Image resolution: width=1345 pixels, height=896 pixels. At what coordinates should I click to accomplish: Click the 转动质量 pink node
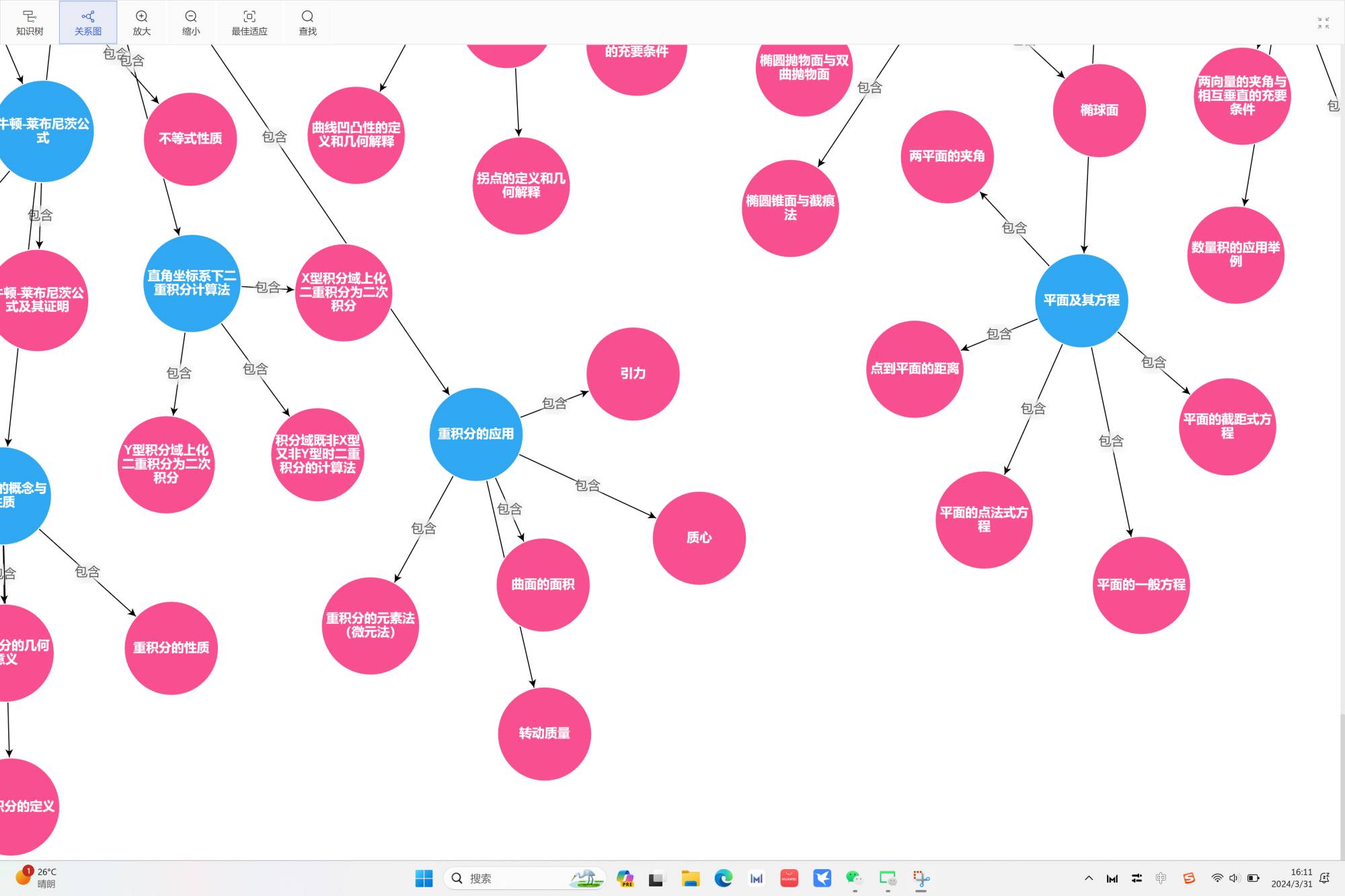point(544,733)
